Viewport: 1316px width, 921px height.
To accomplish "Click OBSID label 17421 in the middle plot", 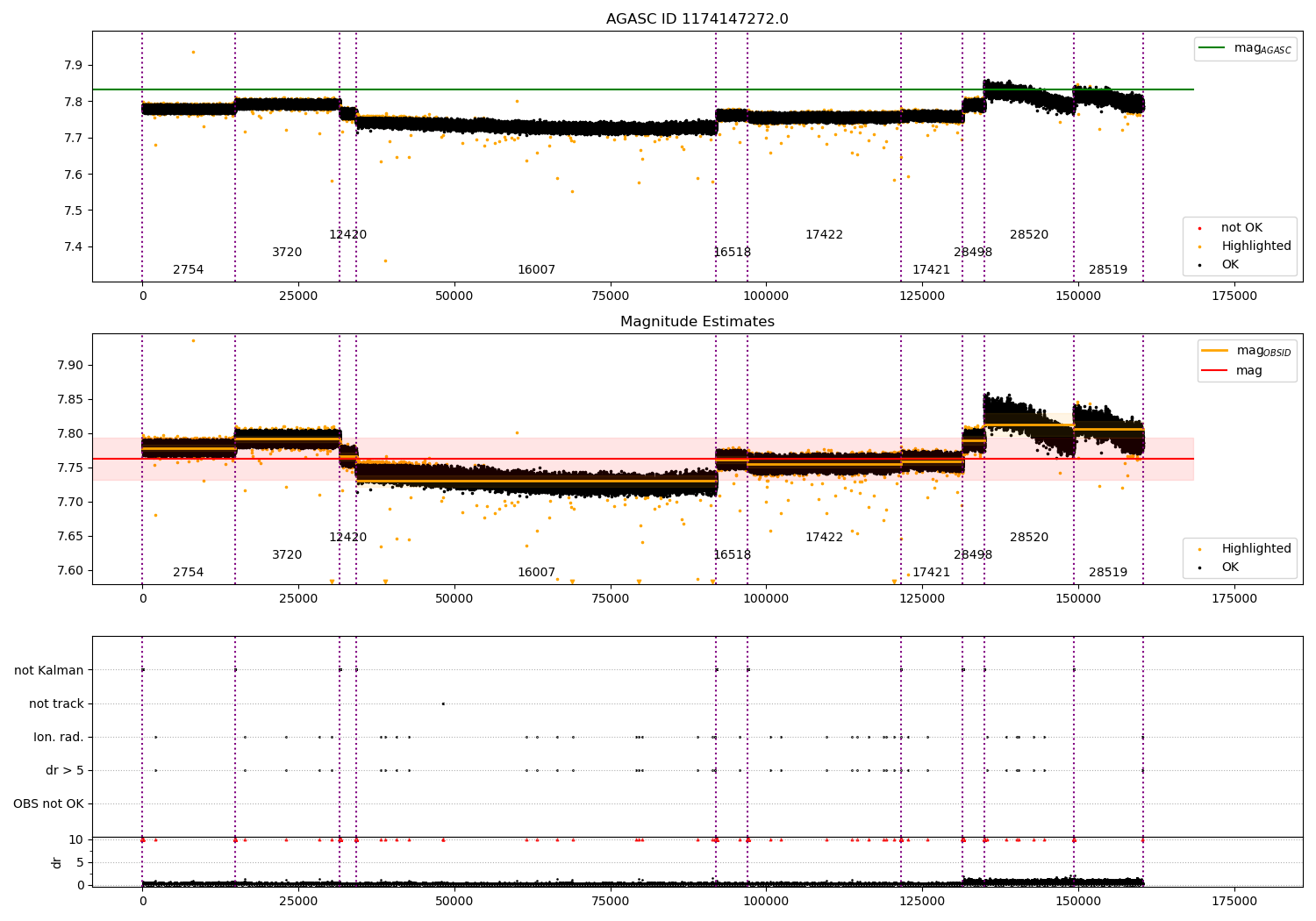I will pos(931,573).
